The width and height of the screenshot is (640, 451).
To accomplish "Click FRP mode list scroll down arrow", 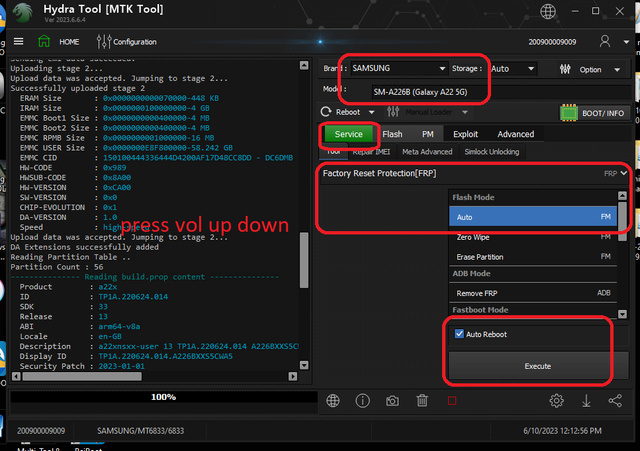I will 622,314.
